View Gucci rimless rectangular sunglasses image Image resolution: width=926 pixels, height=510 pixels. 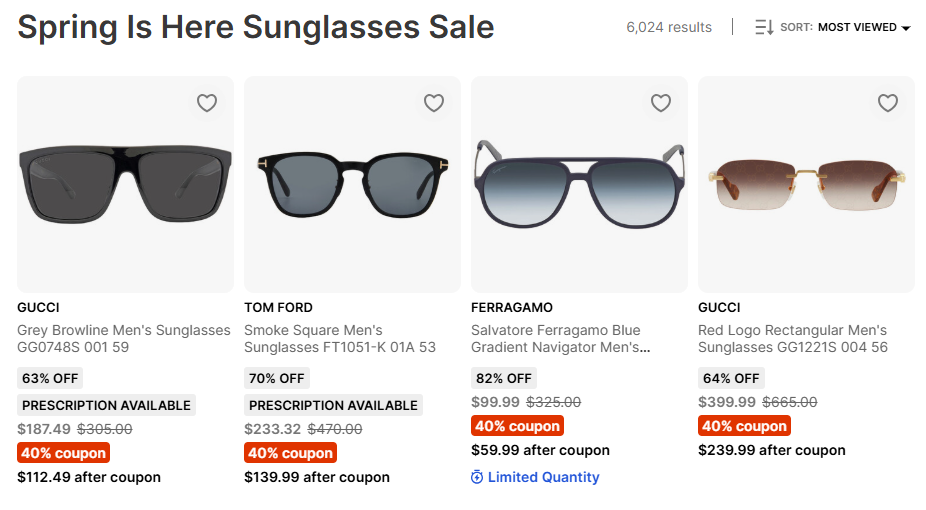tap(806, 187)
